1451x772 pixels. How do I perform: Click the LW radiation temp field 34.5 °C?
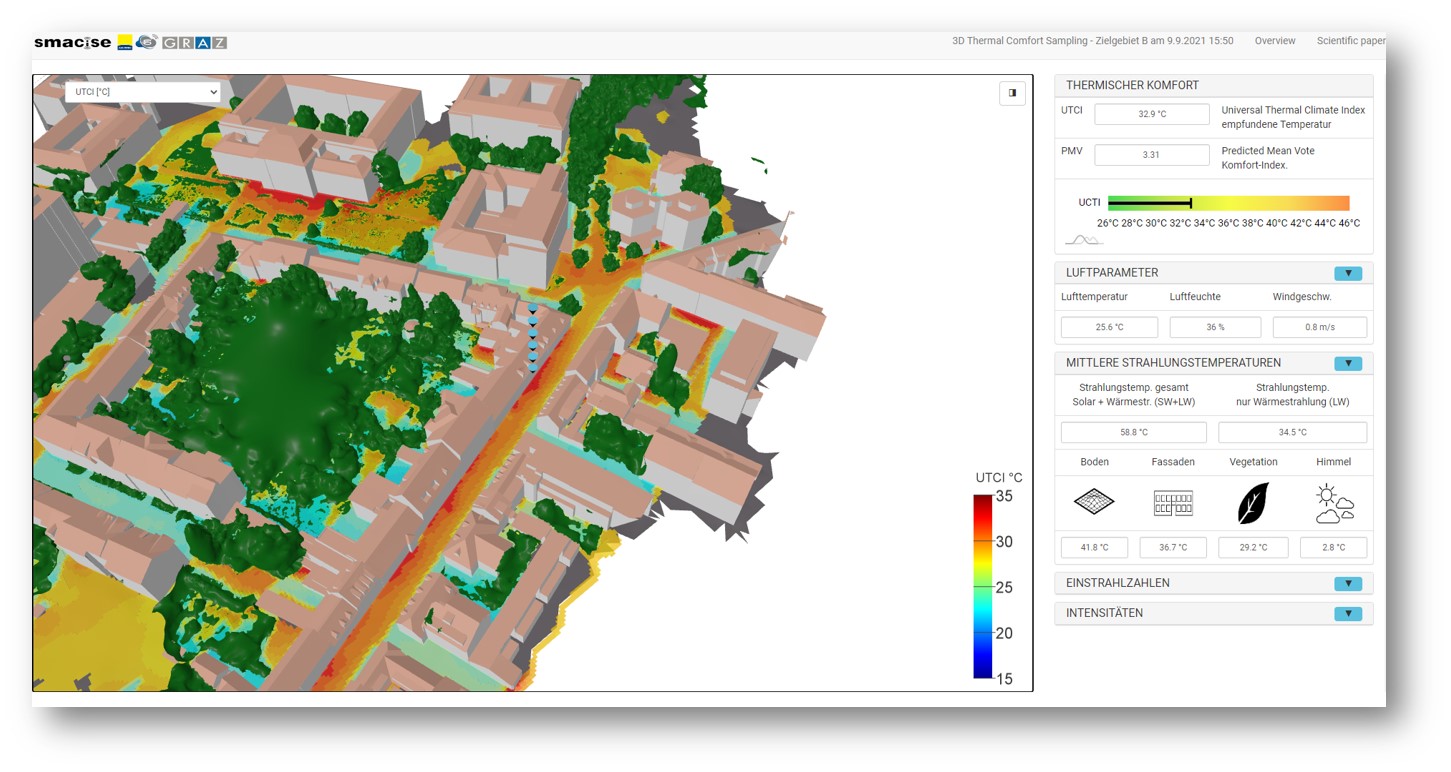pyautogui.click(x=1292, y=432)
